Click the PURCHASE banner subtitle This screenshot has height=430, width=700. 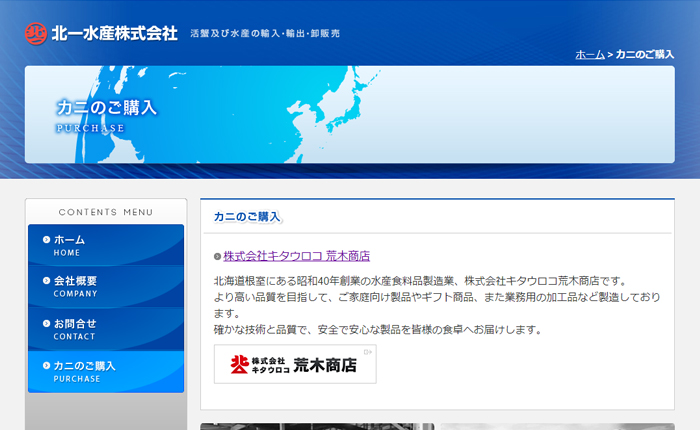pyautogui.click(x=90, y=129)
